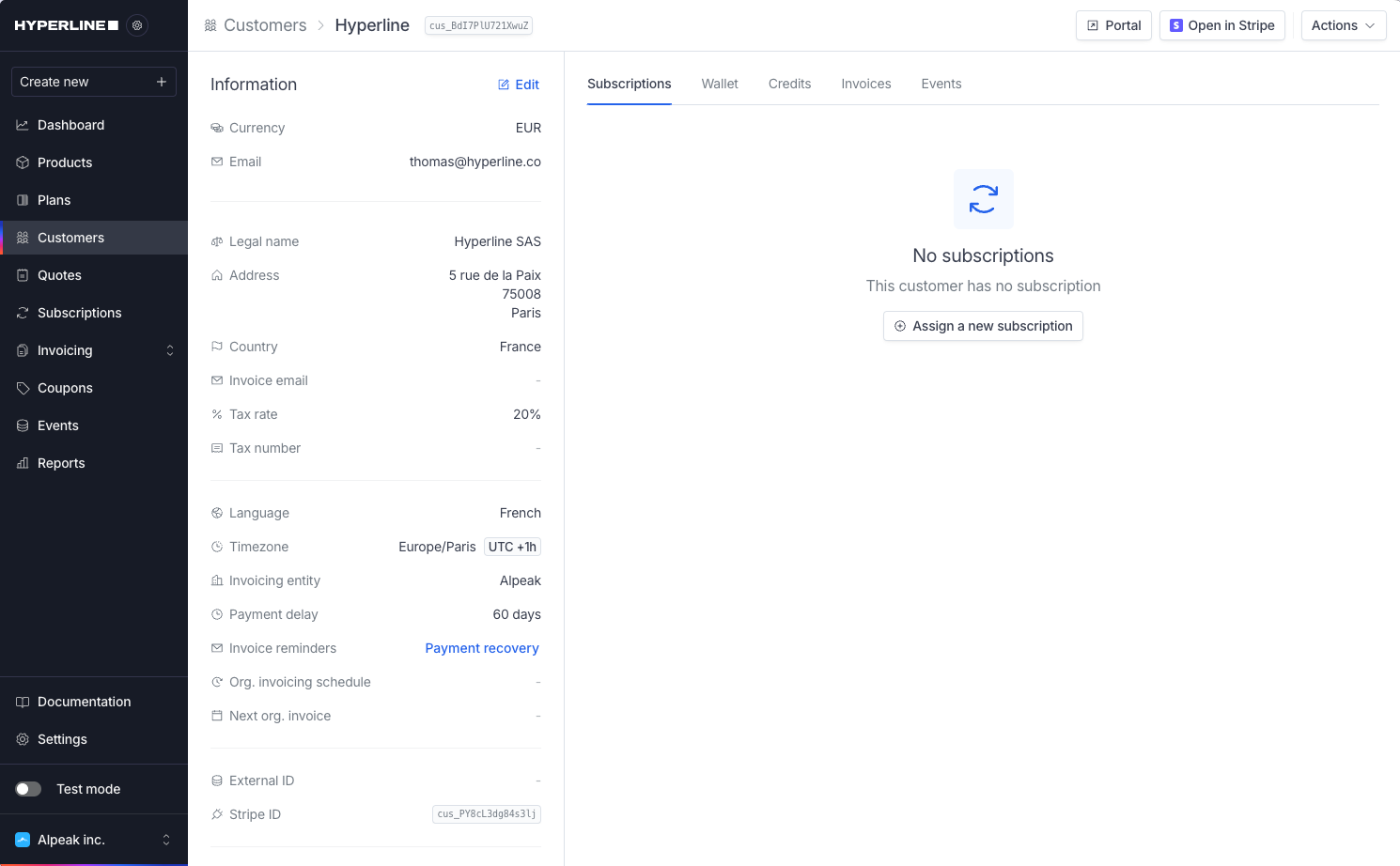Copy Stripe ID cus_PY8cL3dg84s3lj badge
This screenshot has width=1400, height=866.
coord(487,814)
